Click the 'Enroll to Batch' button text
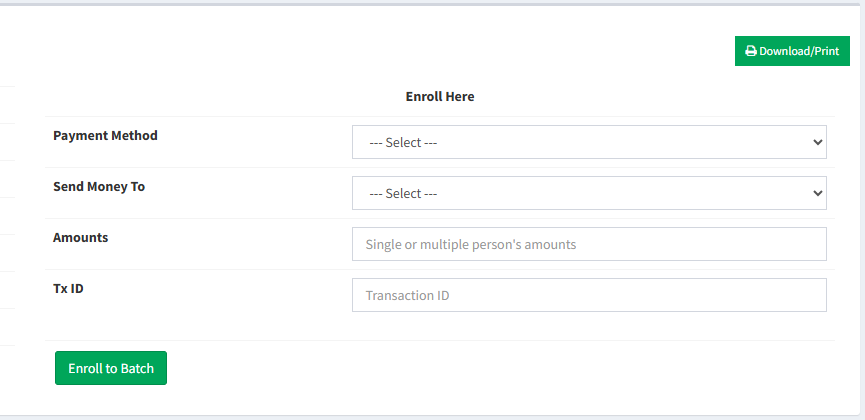Image resolution: width=865 pixels, height=420 pixels. (111, 368)
